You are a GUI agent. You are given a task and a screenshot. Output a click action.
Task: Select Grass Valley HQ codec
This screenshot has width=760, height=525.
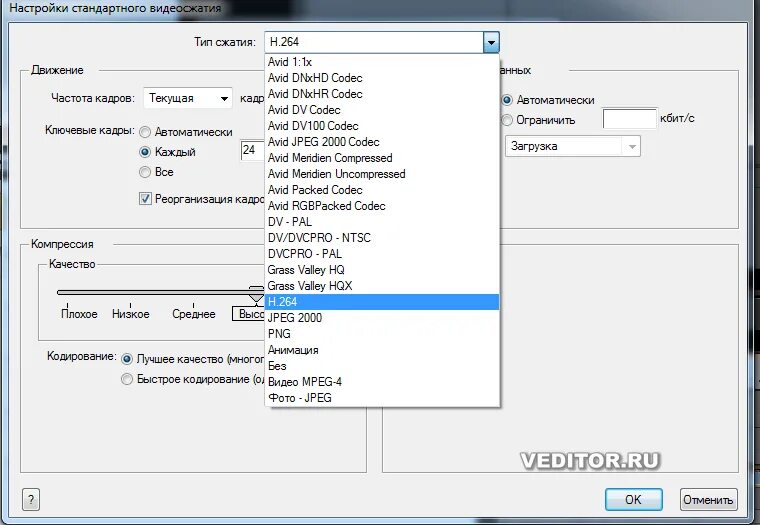[x=382, y=270]
